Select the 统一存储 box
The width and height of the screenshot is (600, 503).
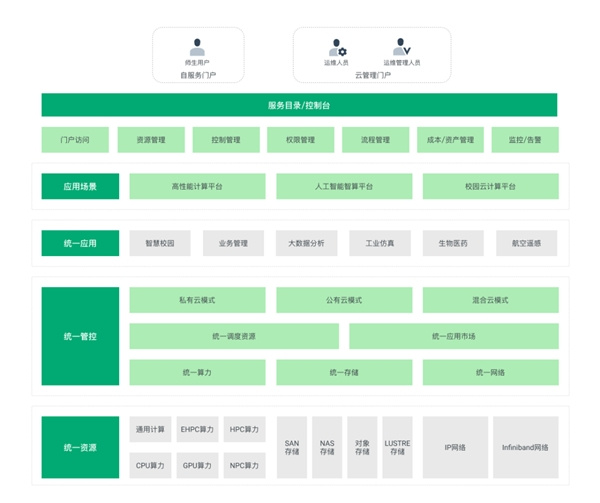coord(344,372)
